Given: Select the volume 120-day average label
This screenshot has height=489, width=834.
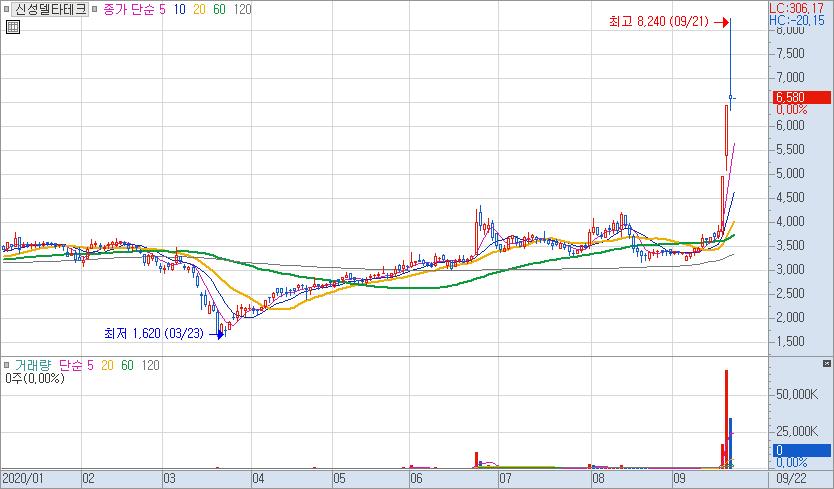Looking at the screenshot, I should [151, 365].
